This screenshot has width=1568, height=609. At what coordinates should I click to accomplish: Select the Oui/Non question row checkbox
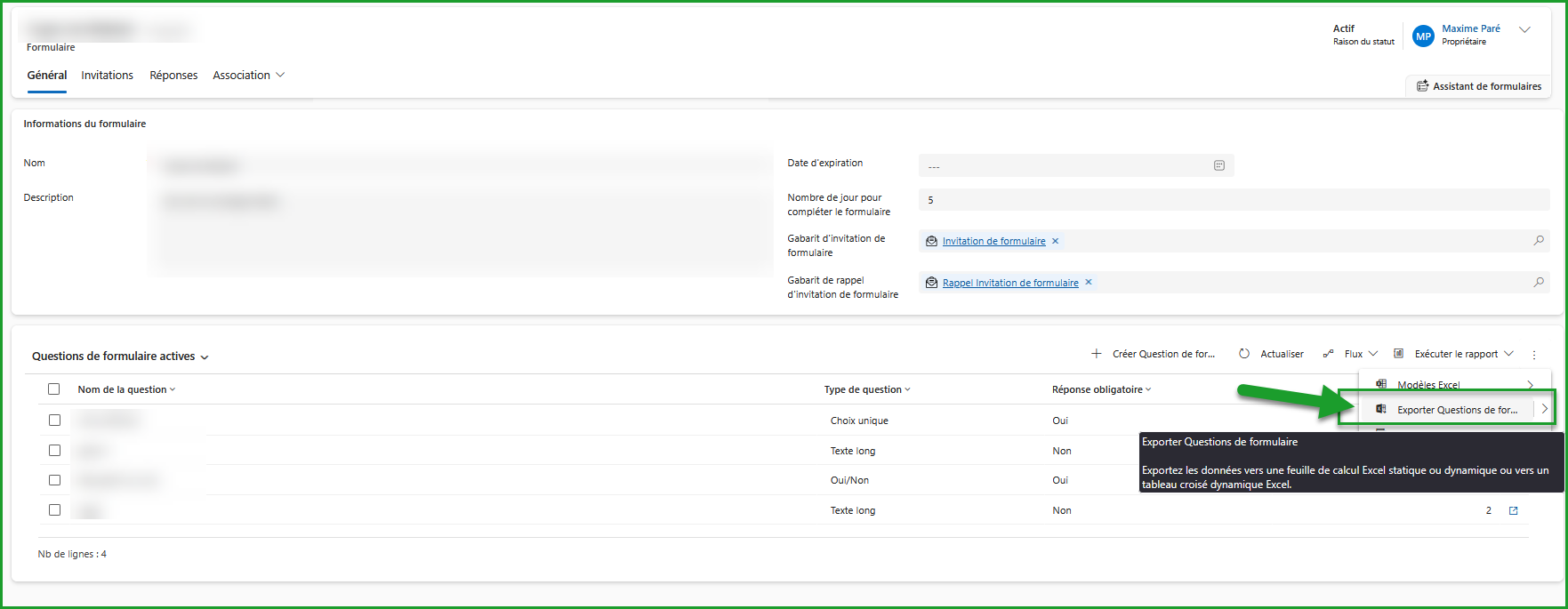54,480
